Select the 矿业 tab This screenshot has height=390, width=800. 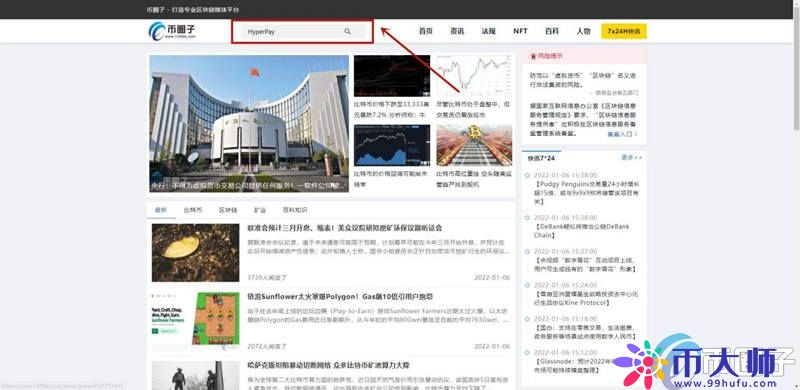tap(260, 210)
